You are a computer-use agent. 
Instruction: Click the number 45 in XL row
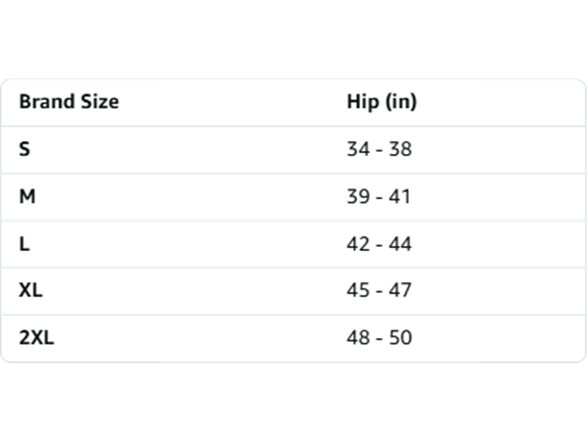(358, 290)
